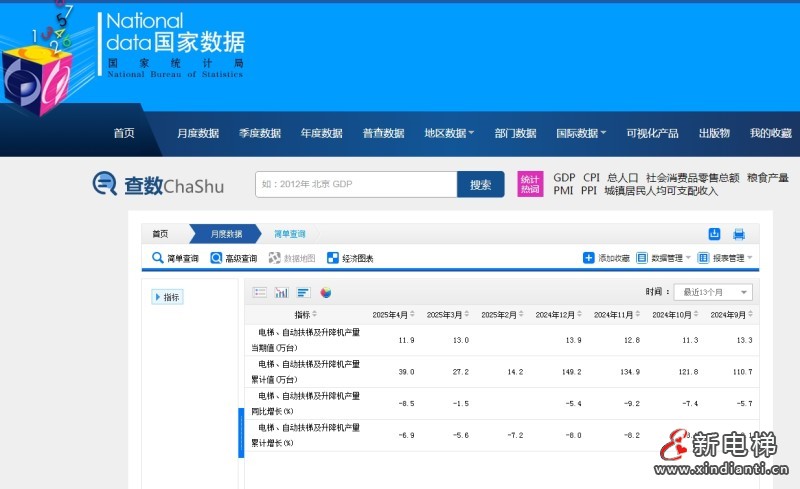Click the download icon above the toolbar

(715, 234)
